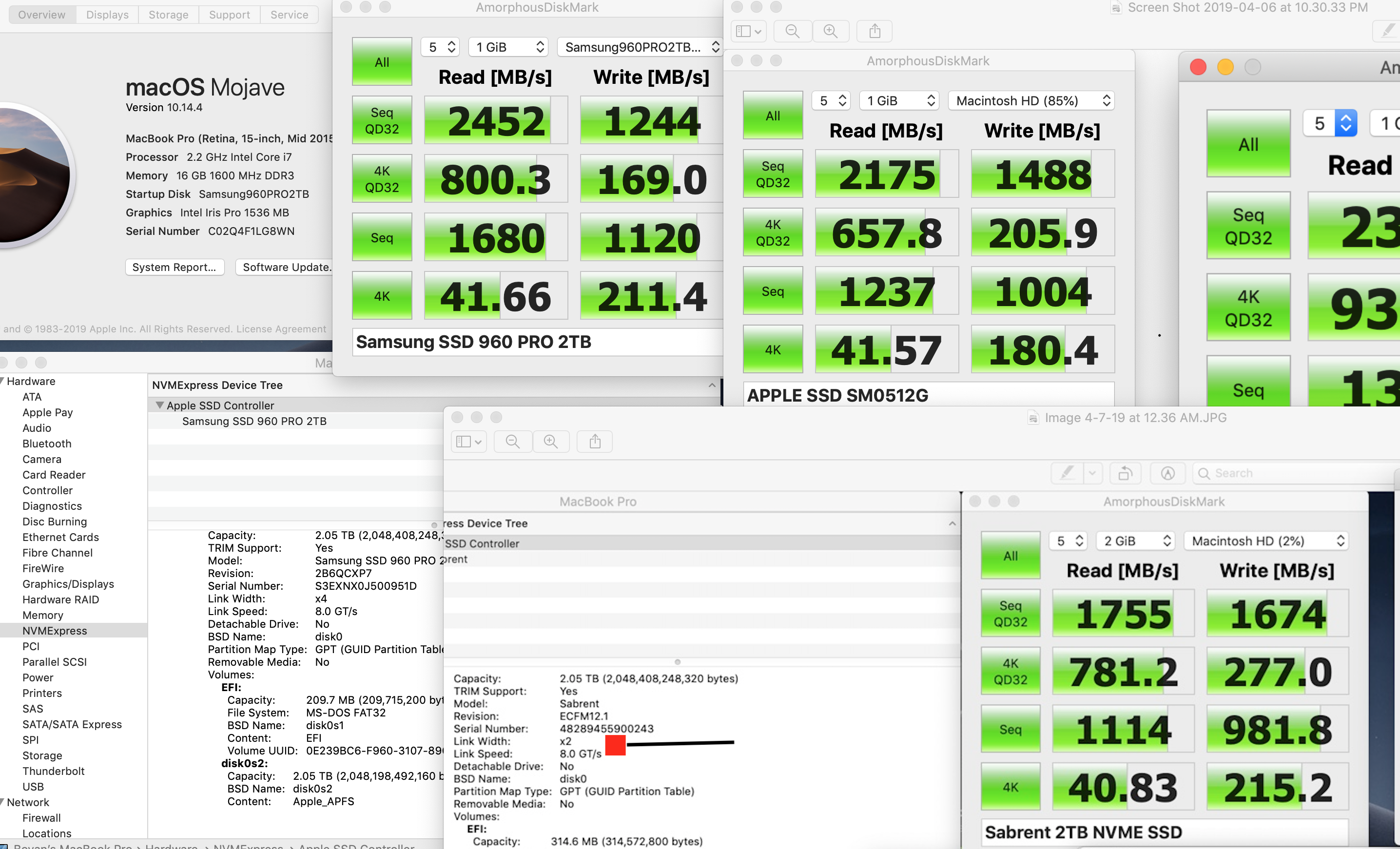Screen dimensions: 1400x849
Task: Click All button in Macintosh HD (85%) window
Action: pos(773,116)
